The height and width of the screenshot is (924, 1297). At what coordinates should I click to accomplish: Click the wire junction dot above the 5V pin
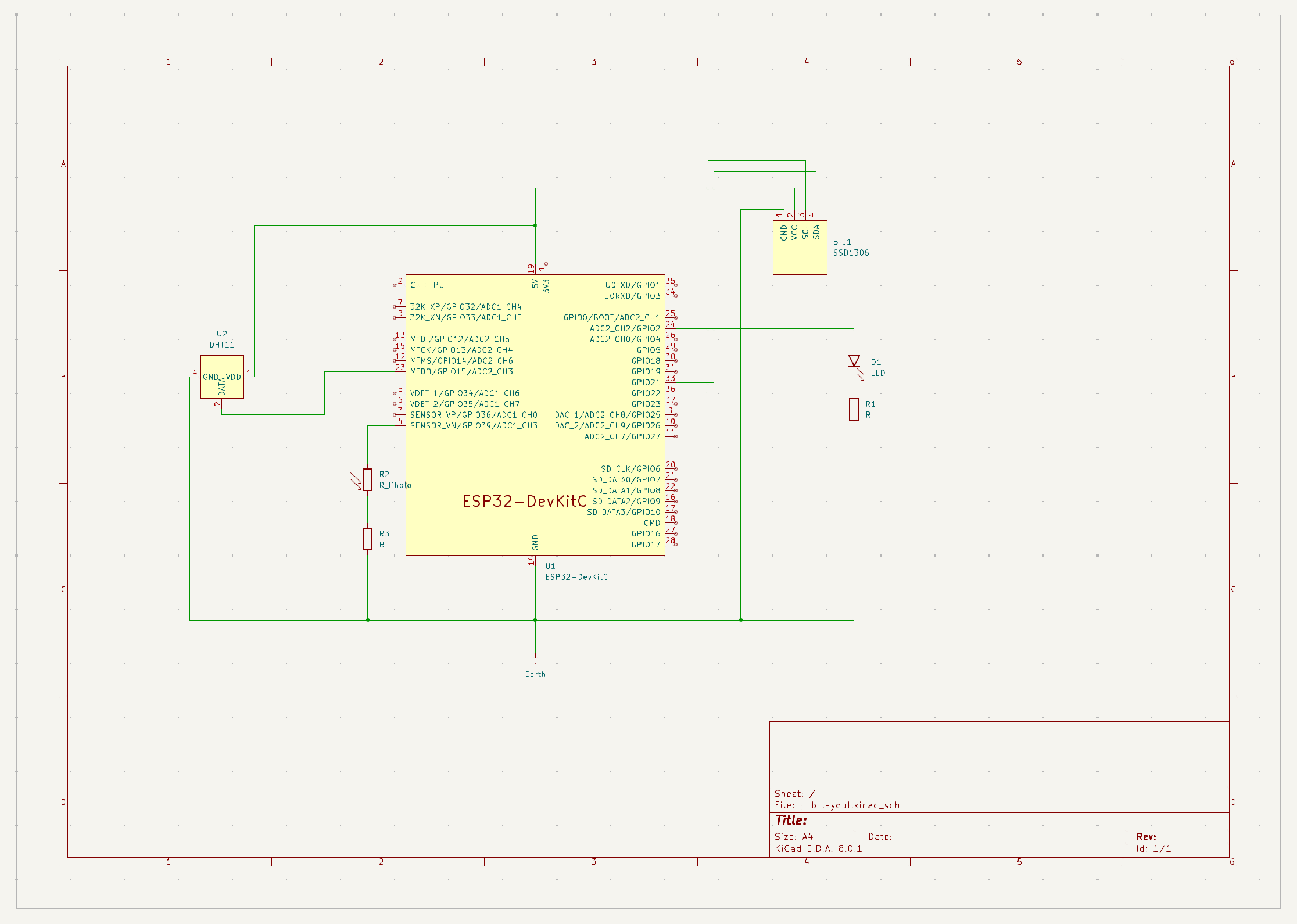point(535,225)
